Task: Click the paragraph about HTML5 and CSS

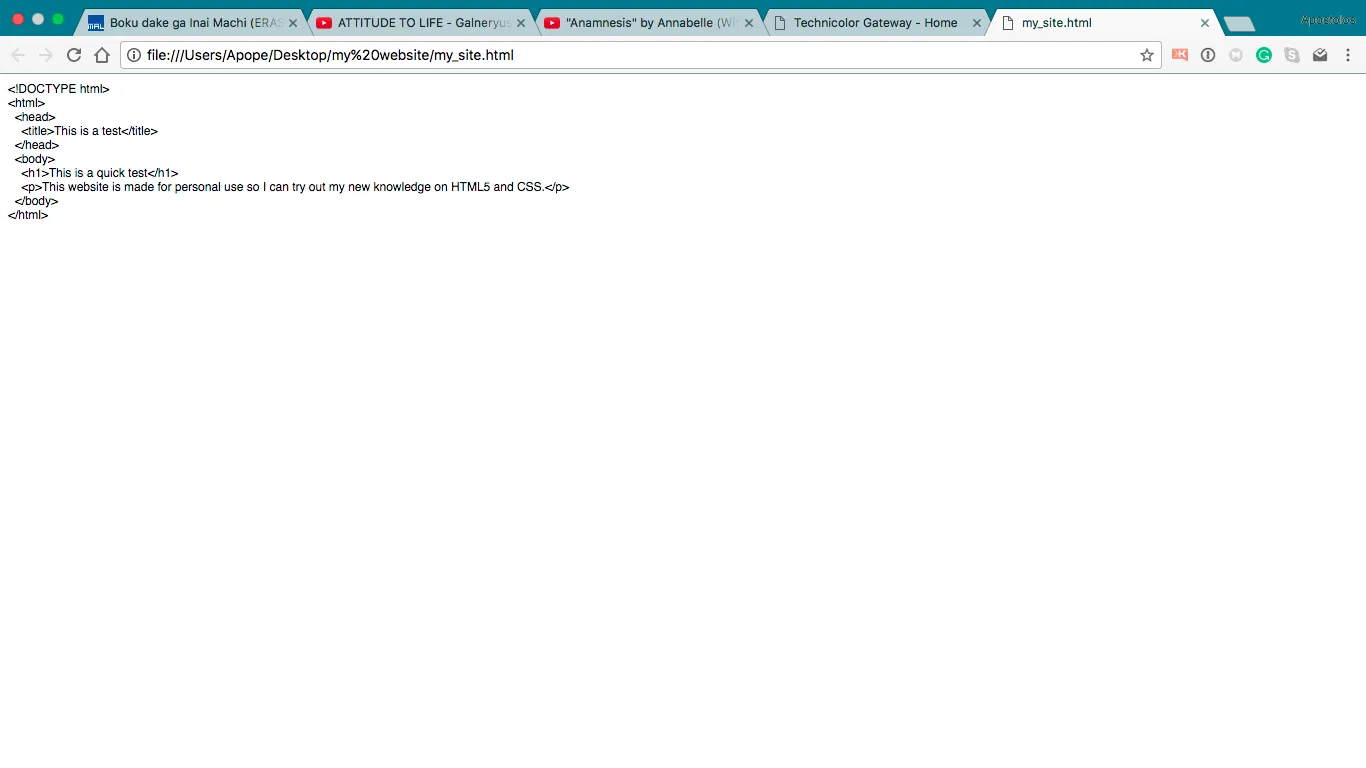Action: (x=295, y=187)
